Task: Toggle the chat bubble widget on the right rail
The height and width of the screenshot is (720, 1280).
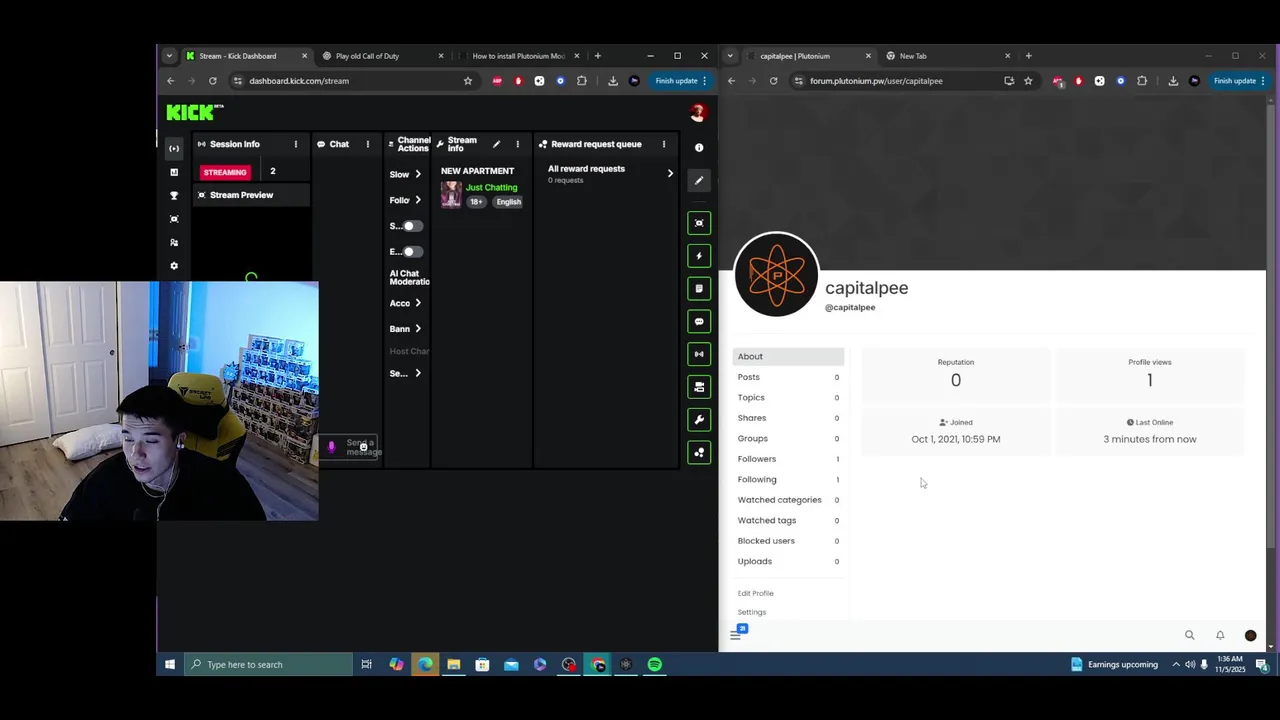Action: (x=699, y=321)
